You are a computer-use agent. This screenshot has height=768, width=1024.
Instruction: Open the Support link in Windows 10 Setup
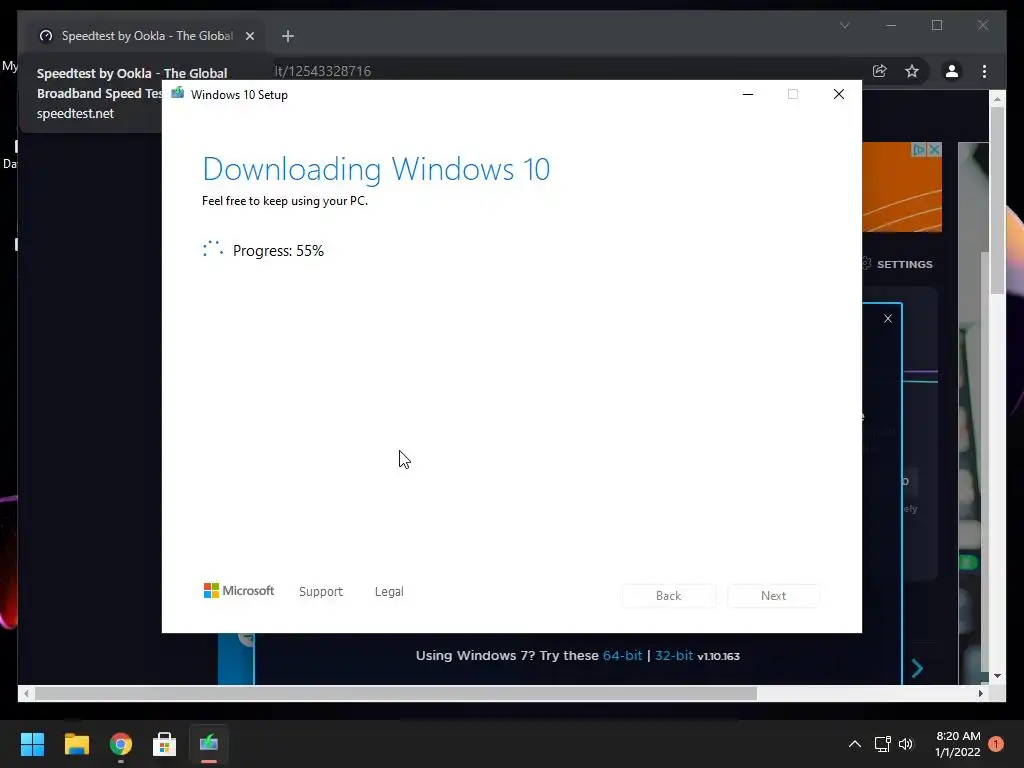pyautogui.click(x=321, y=591)
